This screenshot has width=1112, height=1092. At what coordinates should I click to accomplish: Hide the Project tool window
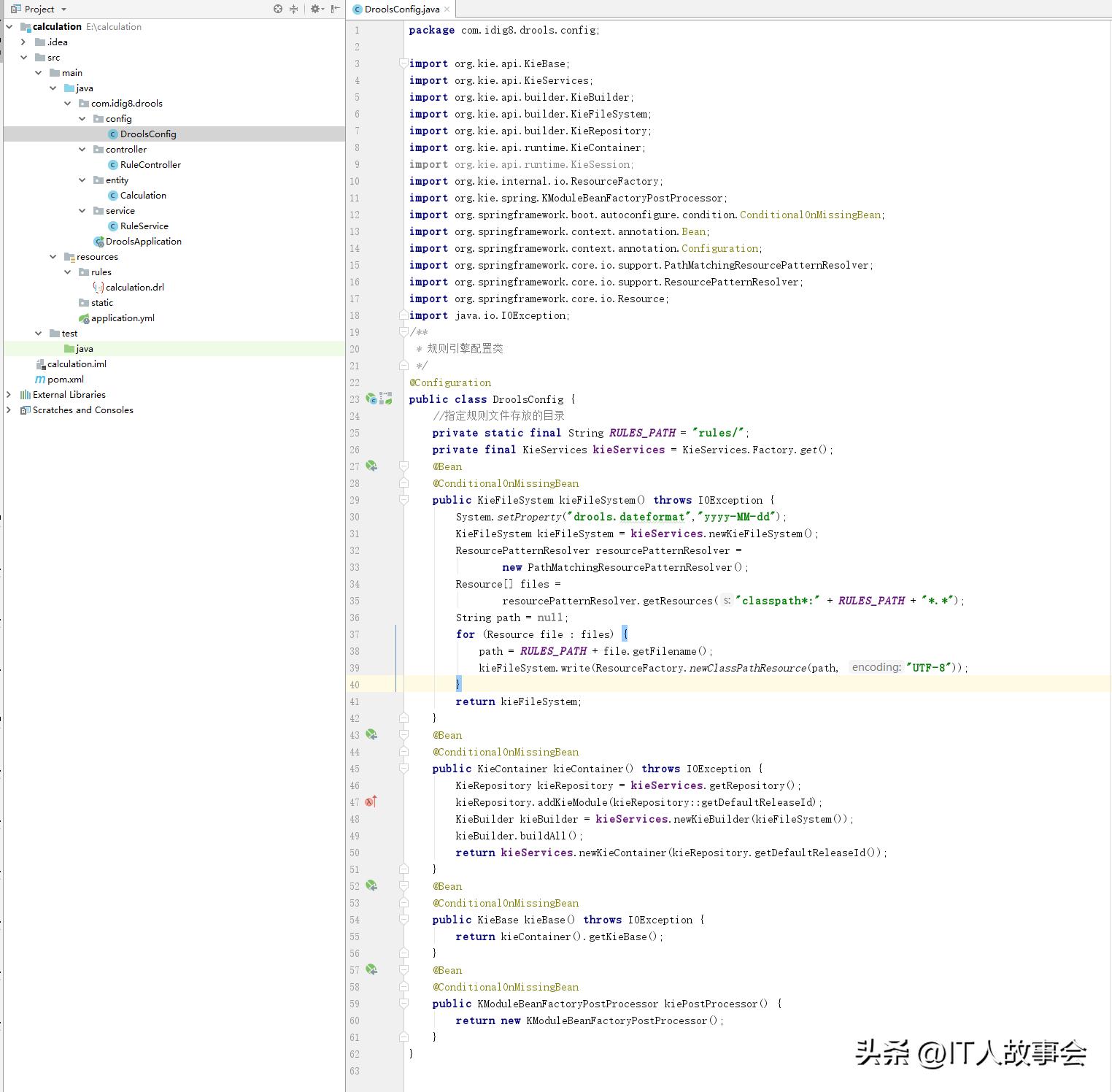coord(335,9)
